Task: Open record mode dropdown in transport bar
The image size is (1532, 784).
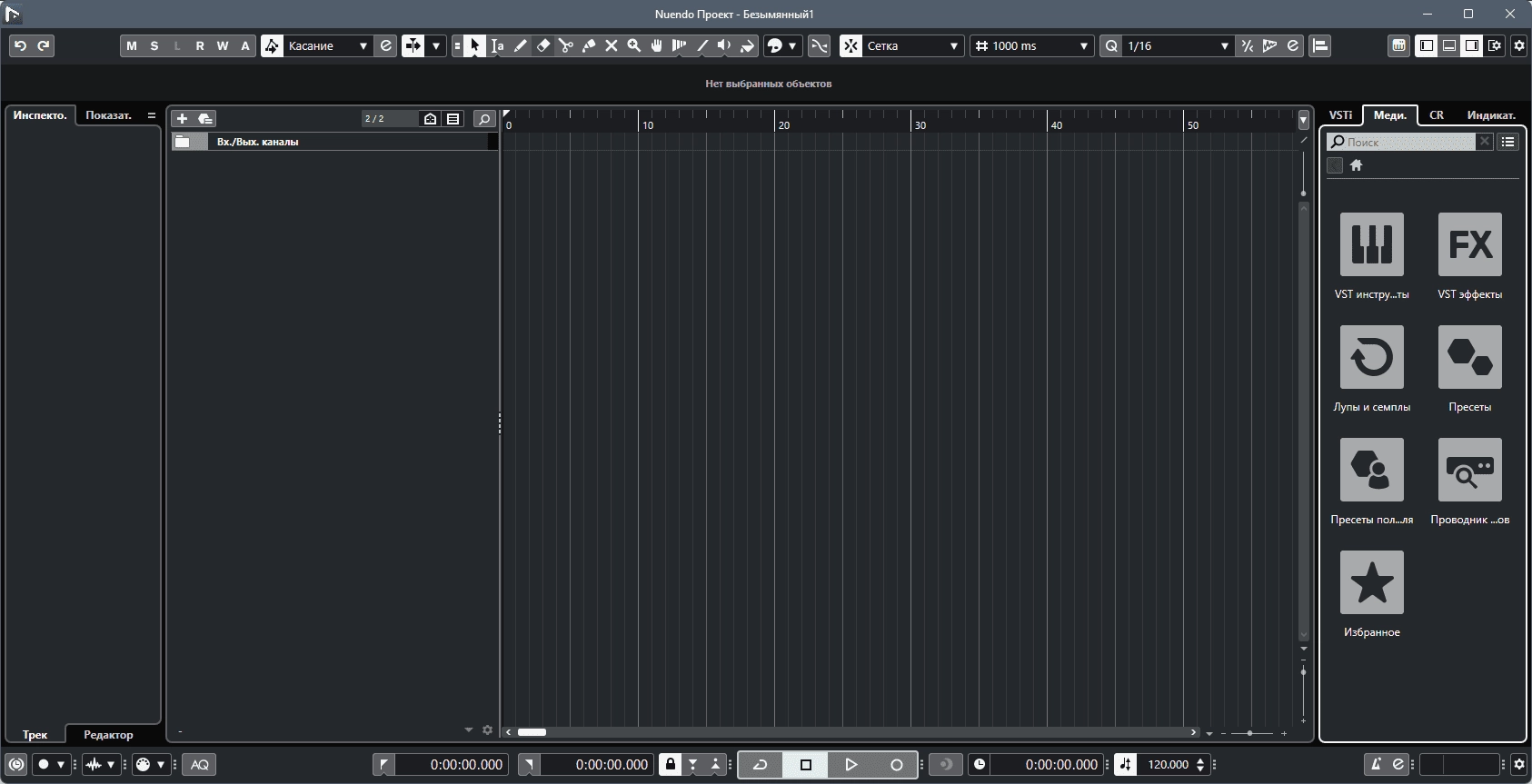Action: click(x=61, y=764)
